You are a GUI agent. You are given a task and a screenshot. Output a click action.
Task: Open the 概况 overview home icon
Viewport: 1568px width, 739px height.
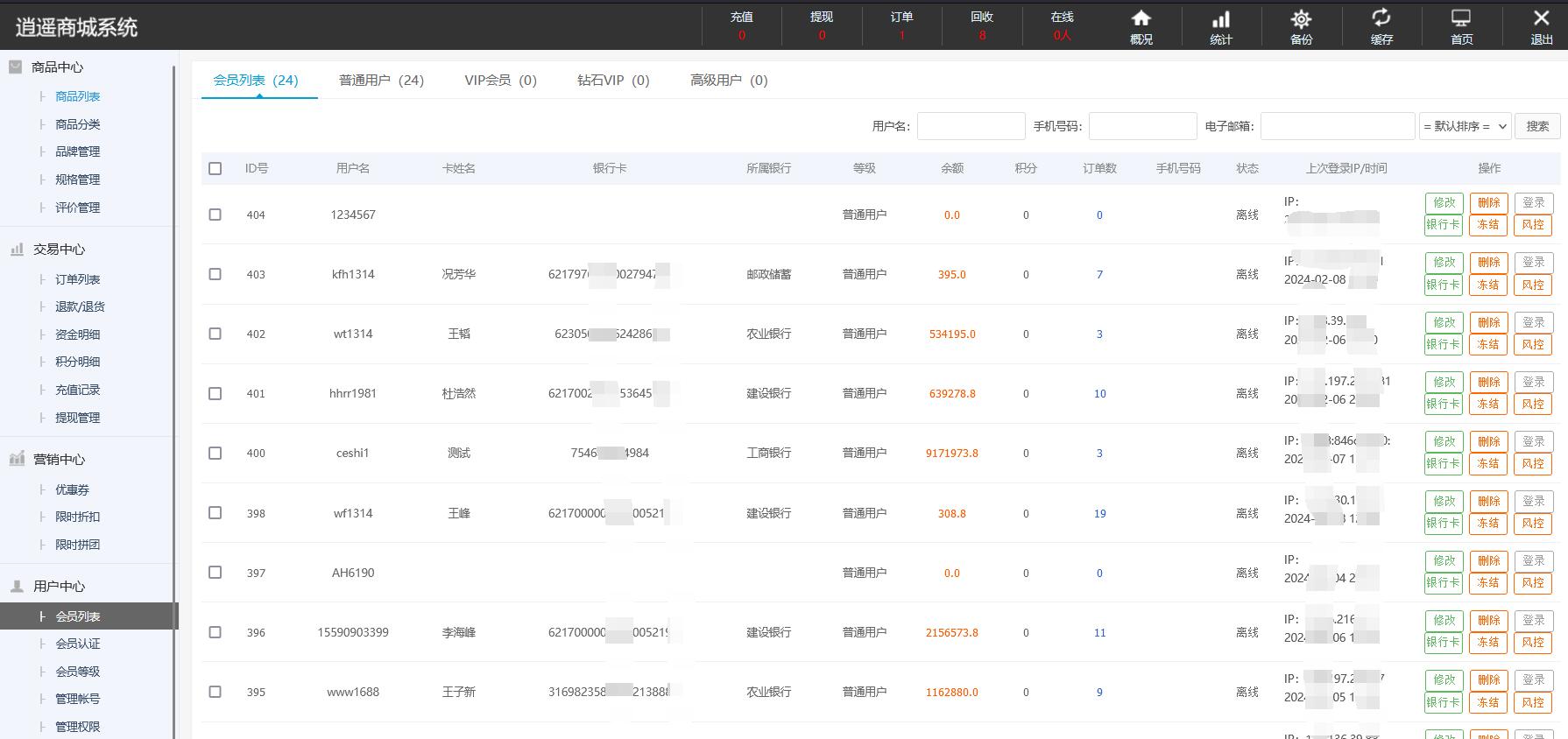(1141, 18)
